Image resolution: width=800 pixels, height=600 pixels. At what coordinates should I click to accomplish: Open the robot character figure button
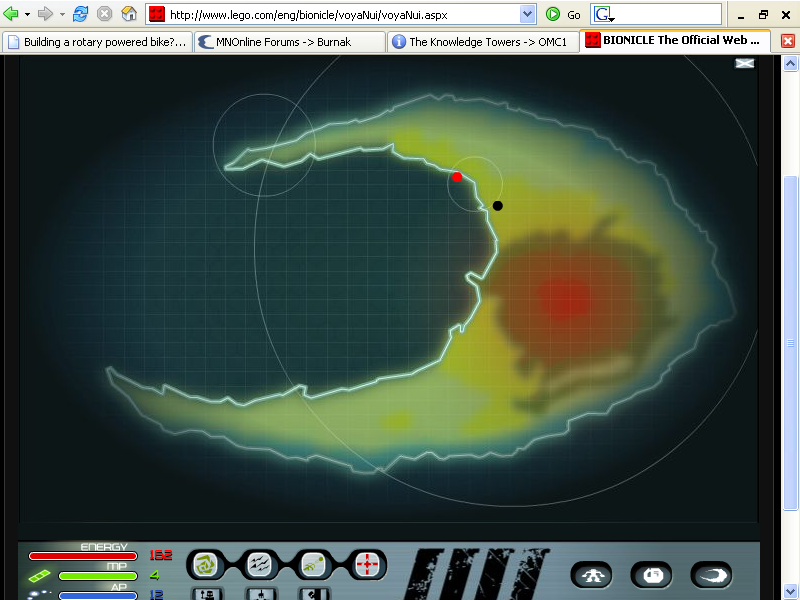coord(591,576)
